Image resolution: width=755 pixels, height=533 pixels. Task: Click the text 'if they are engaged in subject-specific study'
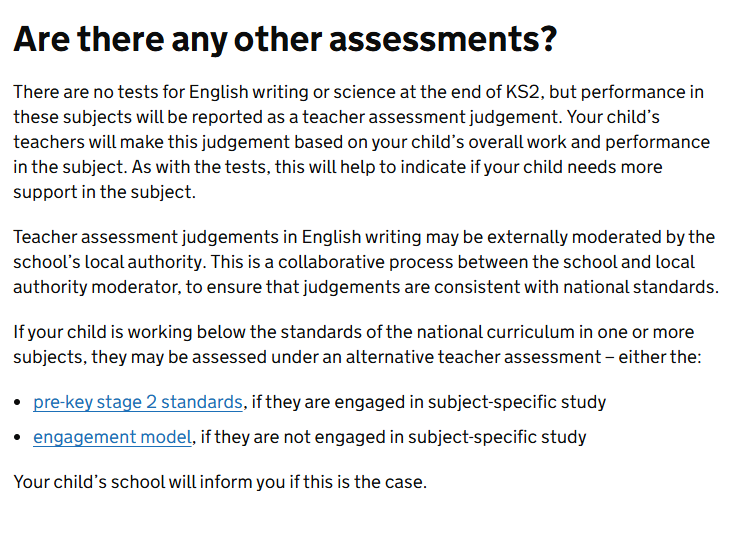pos(428,402)
